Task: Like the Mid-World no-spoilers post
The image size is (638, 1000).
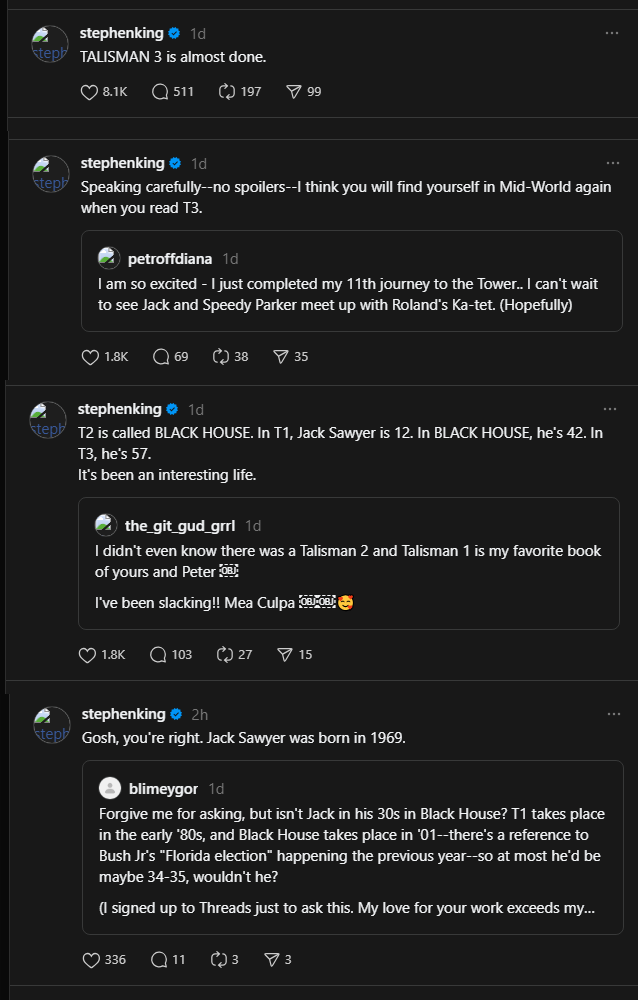Action: 90,357
